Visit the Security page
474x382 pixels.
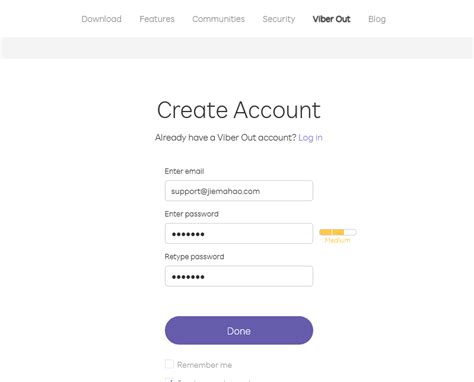279,19
